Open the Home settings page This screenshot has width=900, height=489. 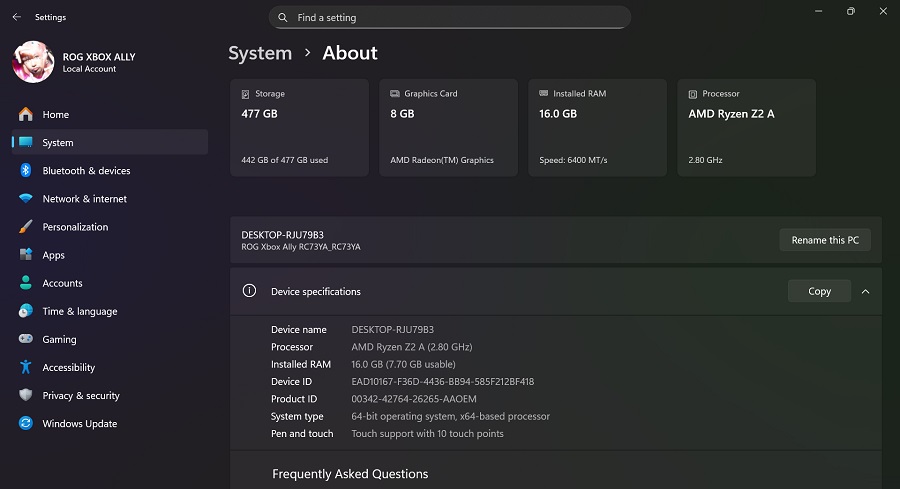56,115
